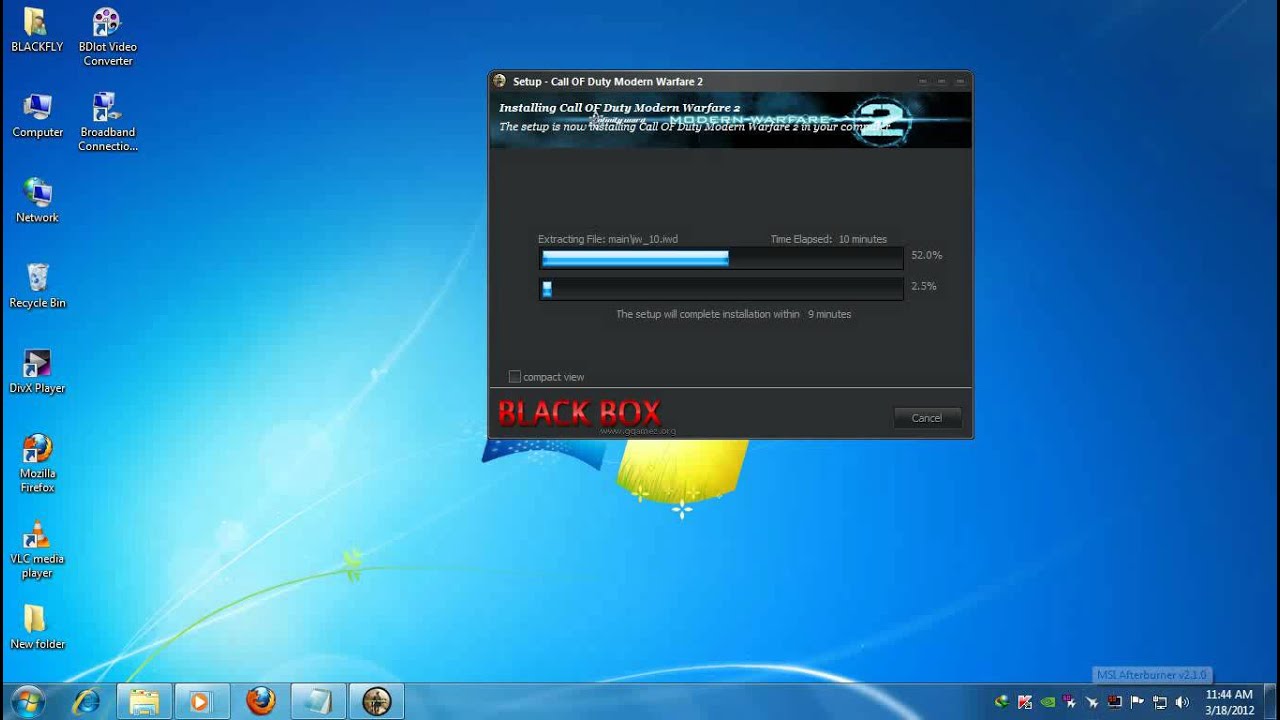Screen dimensions: 1280x720
Task: Select the BLACKFLY folder on the desktop
Action: point(37,30)
